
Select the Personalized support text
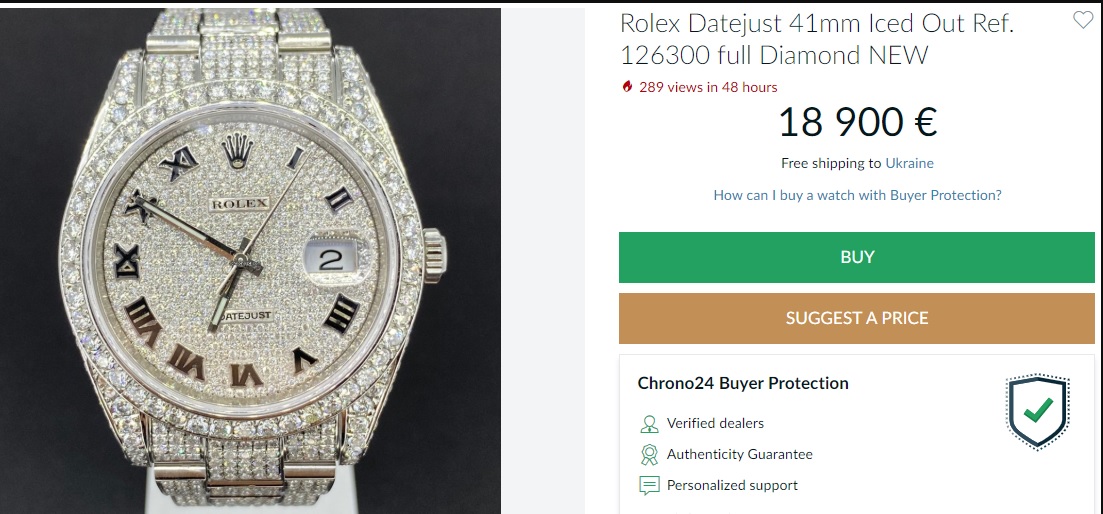[x=732, y=485]
